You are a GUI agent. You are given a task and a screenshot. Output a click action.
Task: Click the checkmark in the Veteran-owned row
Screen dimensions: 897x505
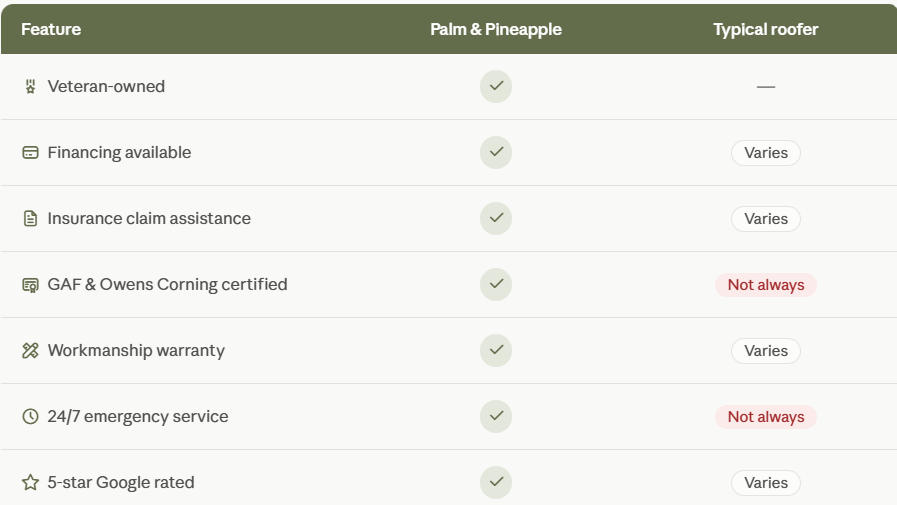coord(496,86)
